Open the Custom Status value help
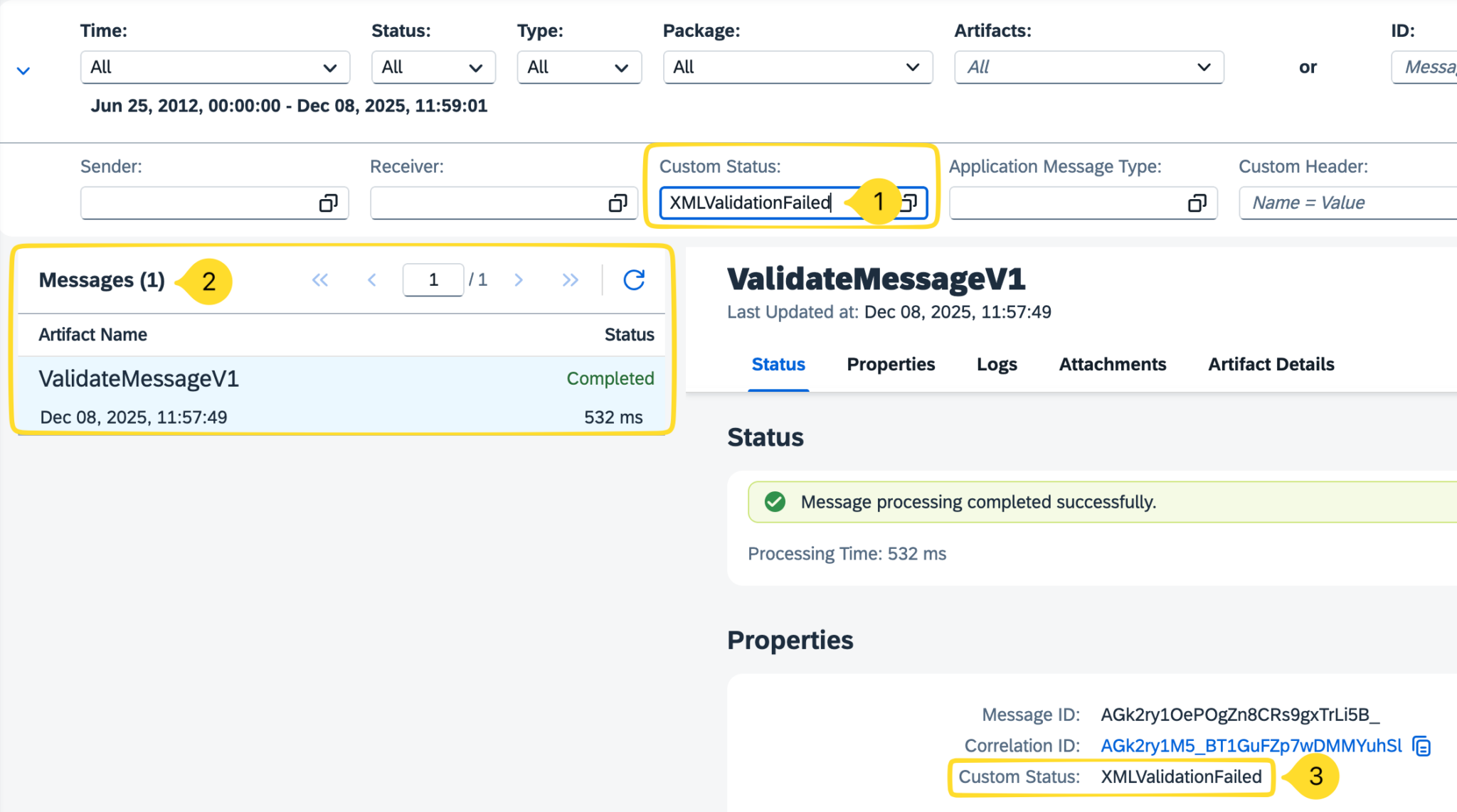Viewport: 1457px width, 812px height. pos(911,203)
